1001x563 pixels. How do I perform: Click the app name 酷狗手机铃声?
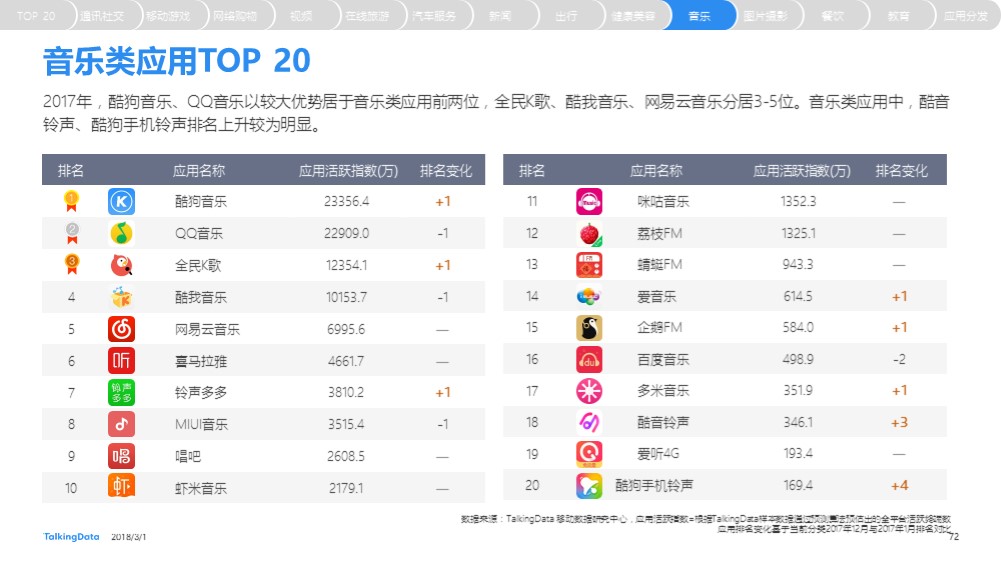click(654, 486)
